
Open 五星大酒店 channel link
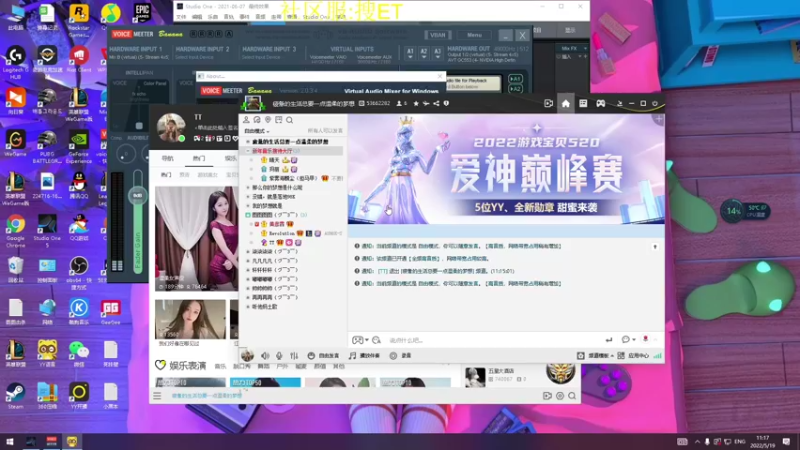pyautogui.click(x=501, y=371)
